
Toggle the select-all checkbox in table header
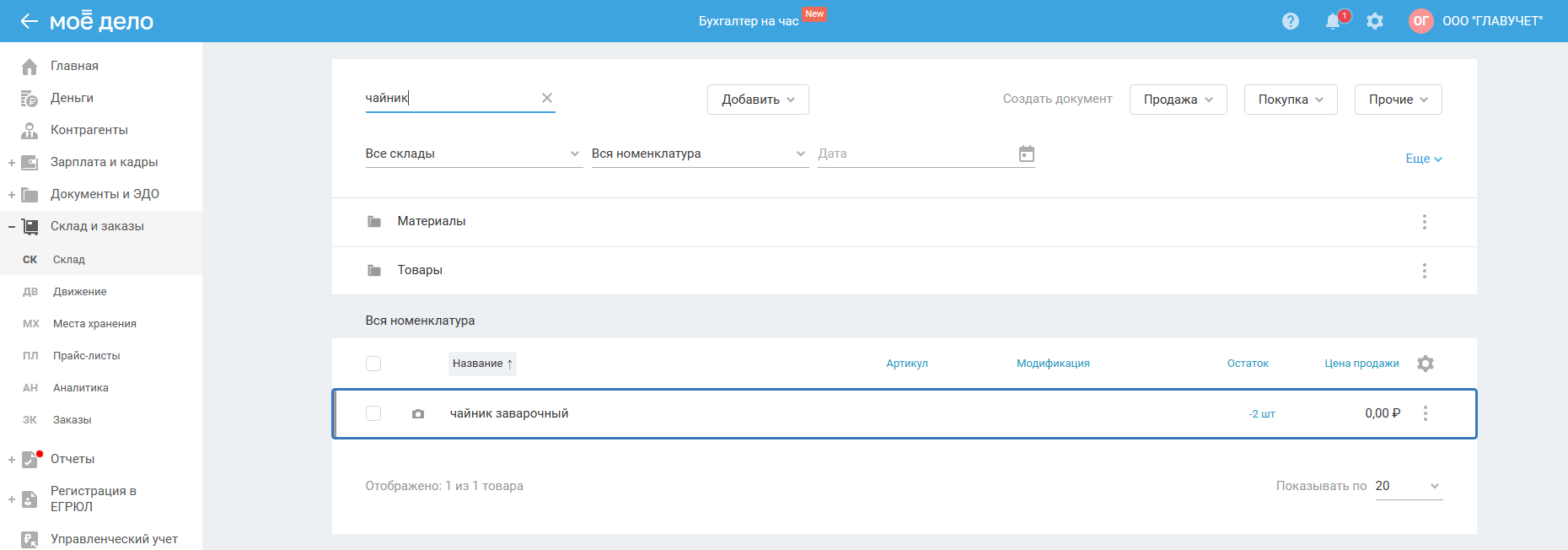click(373, 364)
